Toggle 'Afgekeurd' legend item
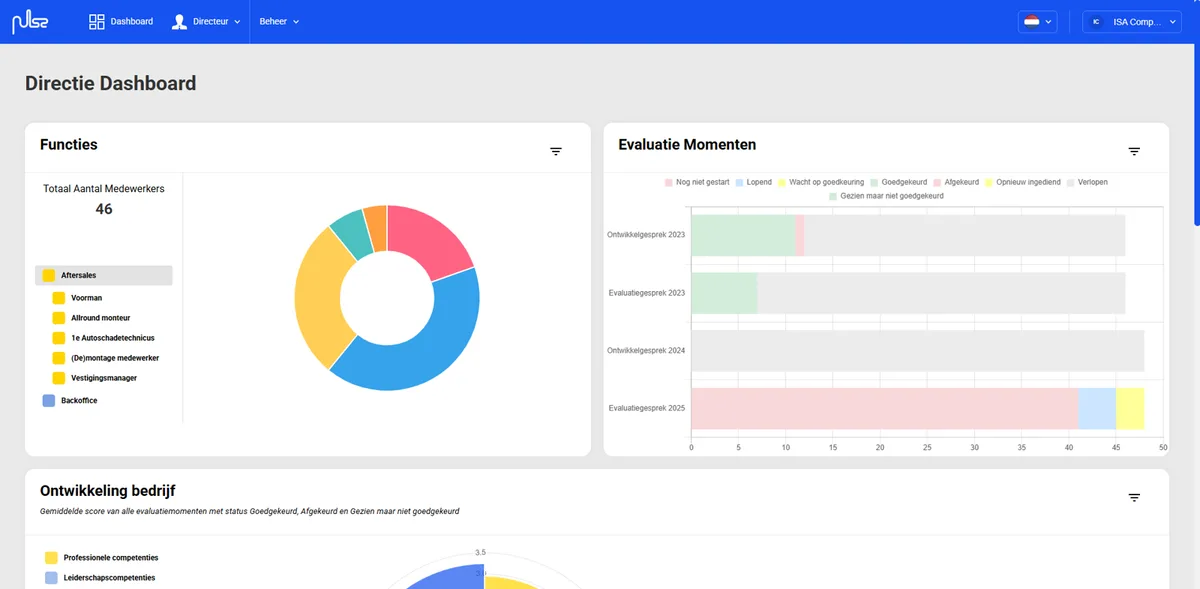This screenshot has width=1200, height=589. point(956,183)
